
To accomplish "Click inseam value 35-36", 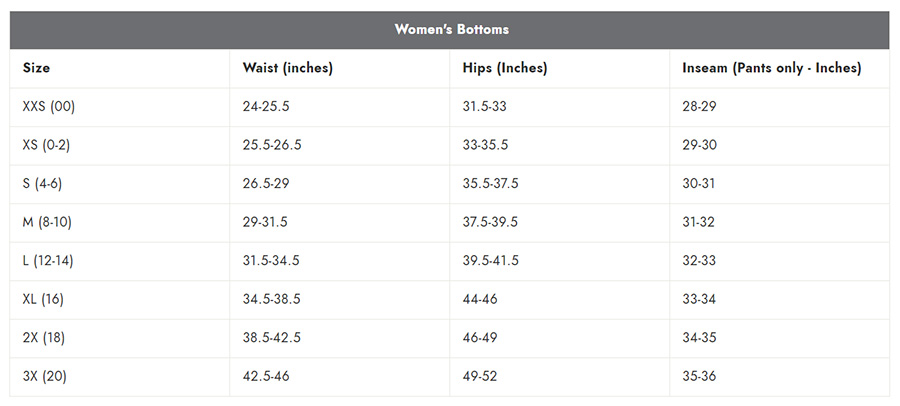I will pos(699,377).
